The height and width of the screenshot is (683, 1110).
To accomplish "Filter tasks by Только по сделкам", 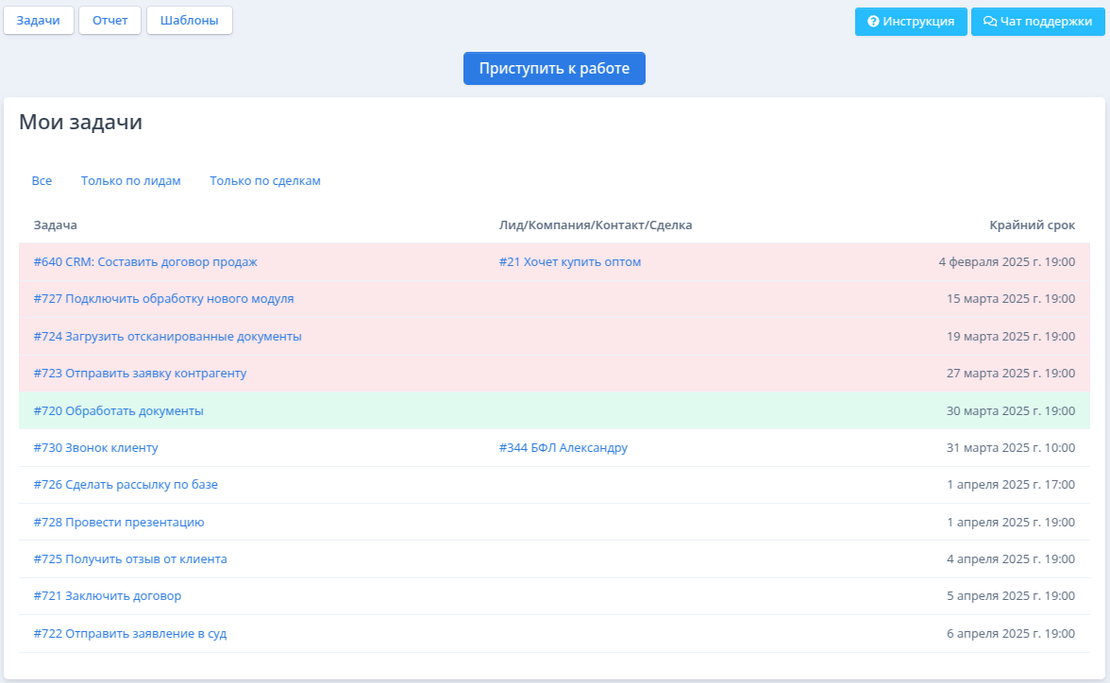I will coord(265,181).
